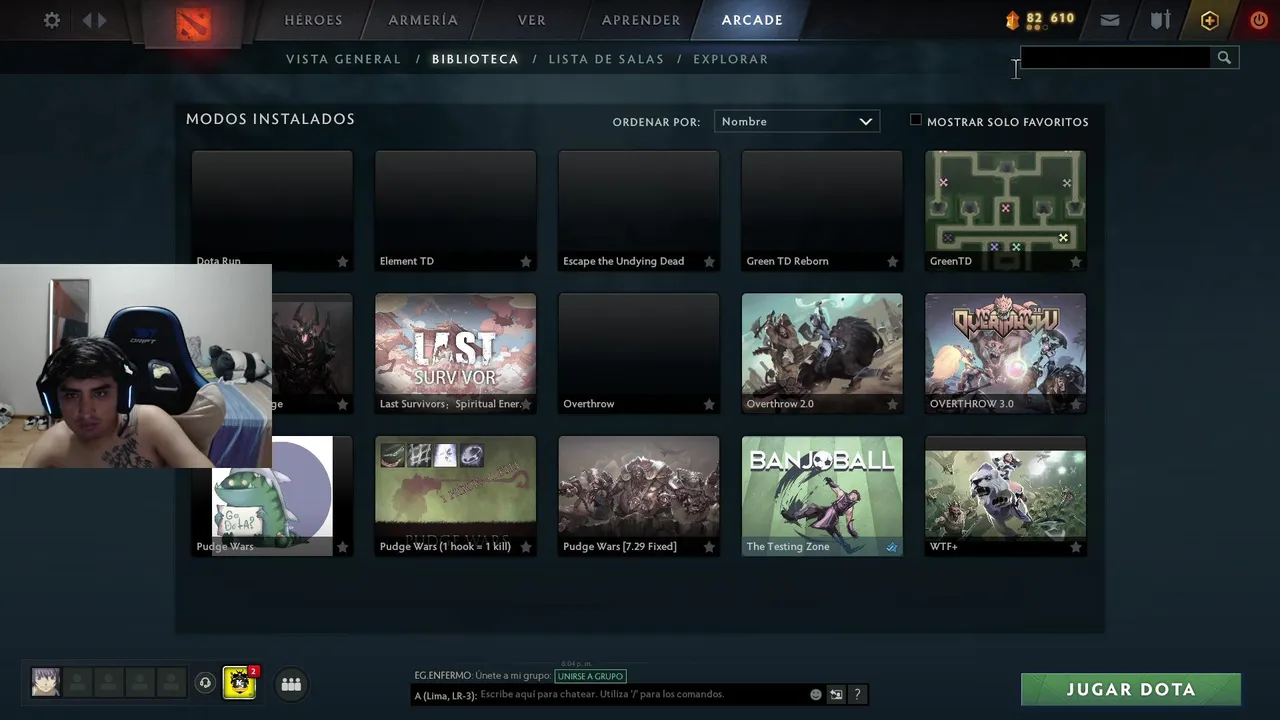
Task: Favorite the Overthrow 2.0 star
Action: click(x=892, y=404)
